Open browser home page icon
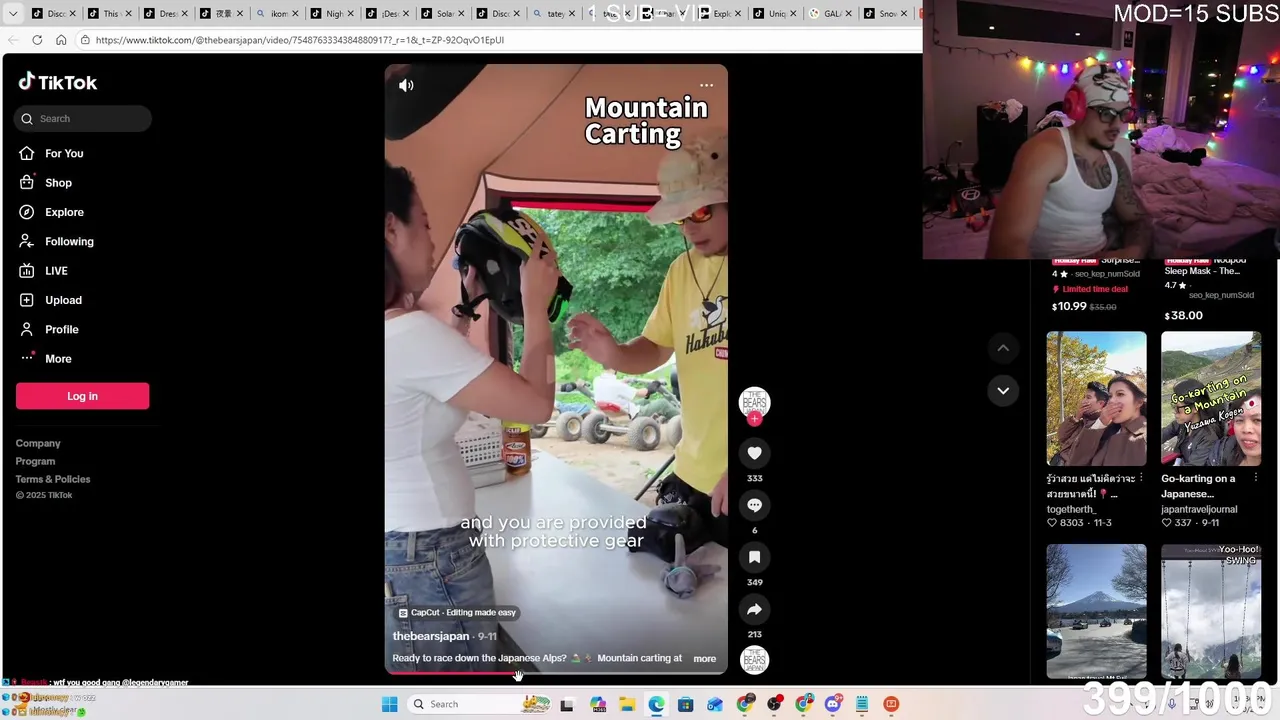The height and width of the screenshot is (720, 1280). 61,40
